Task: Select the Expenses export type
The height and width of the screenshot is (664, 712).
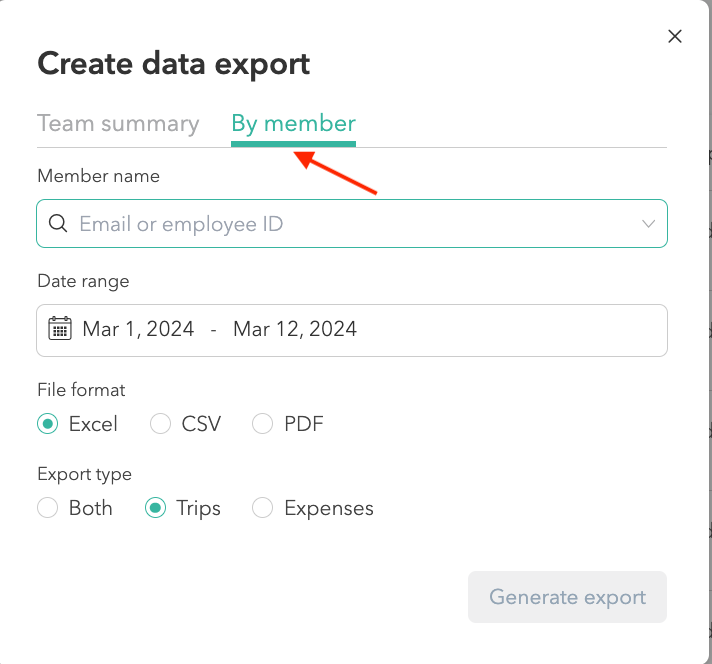Action: (263, 508)
